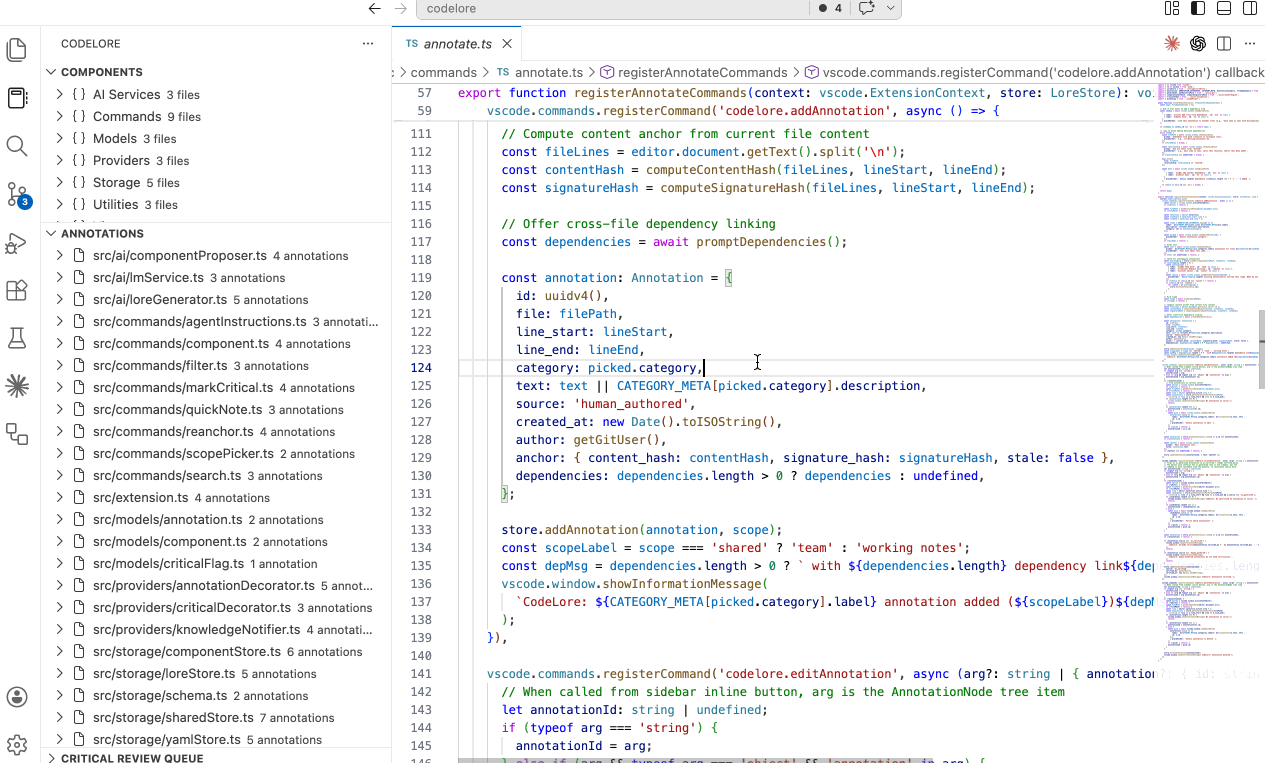Close the annotate.ts tab
The height and width of the screenshot is (763, 1265).
click(x=507, y=44)
